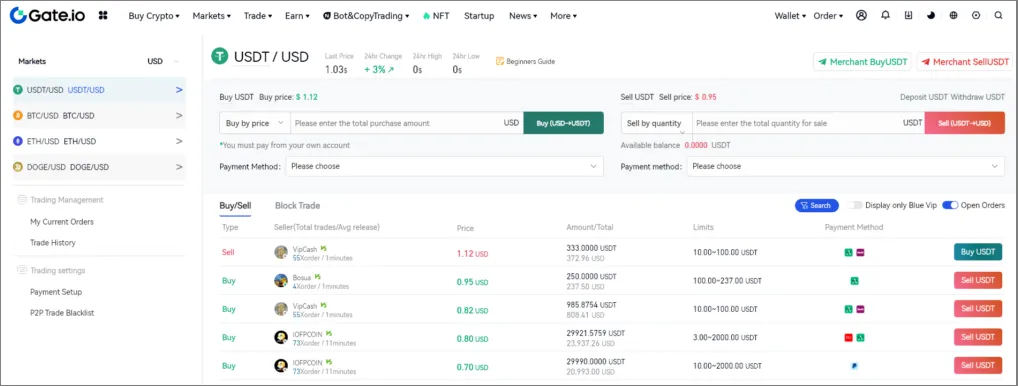Click the blue Search filter button
The height and width of the screenshot is (386, 1018).
817,206
